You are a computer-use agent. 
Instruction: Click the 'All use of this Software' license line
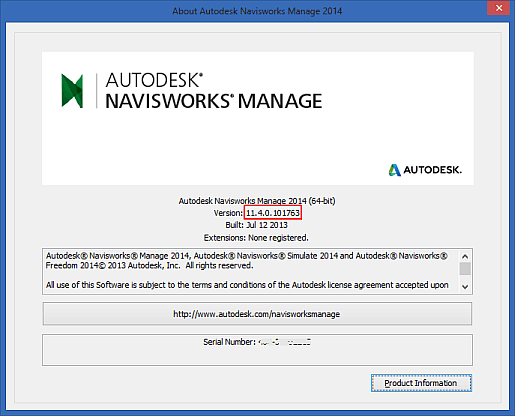tap(247, 285)
